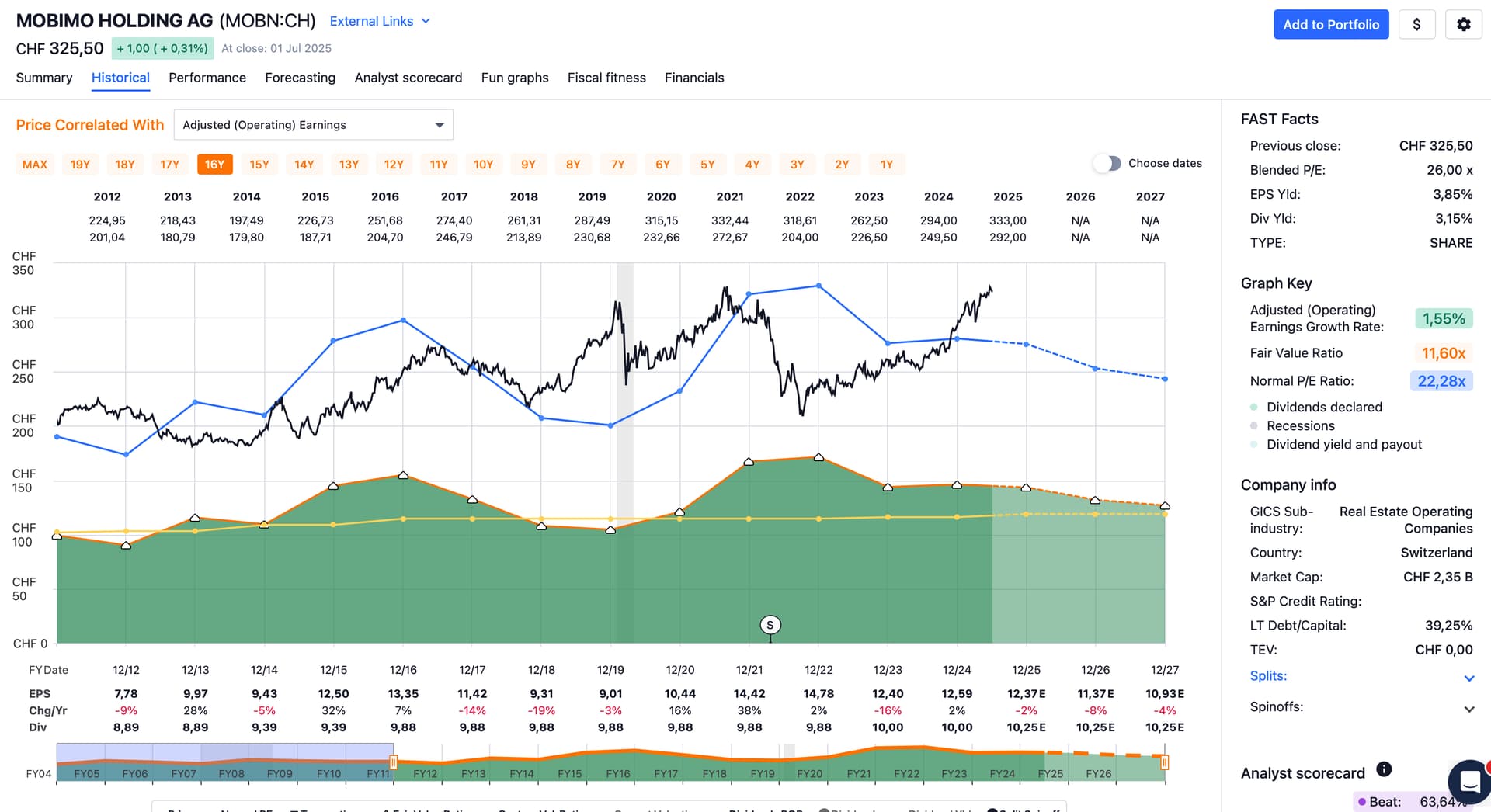Toggle Dividend yield and payout label
Image resolution: width=1491 pixels, height=812 pixels.
(x=1344, y=444)
